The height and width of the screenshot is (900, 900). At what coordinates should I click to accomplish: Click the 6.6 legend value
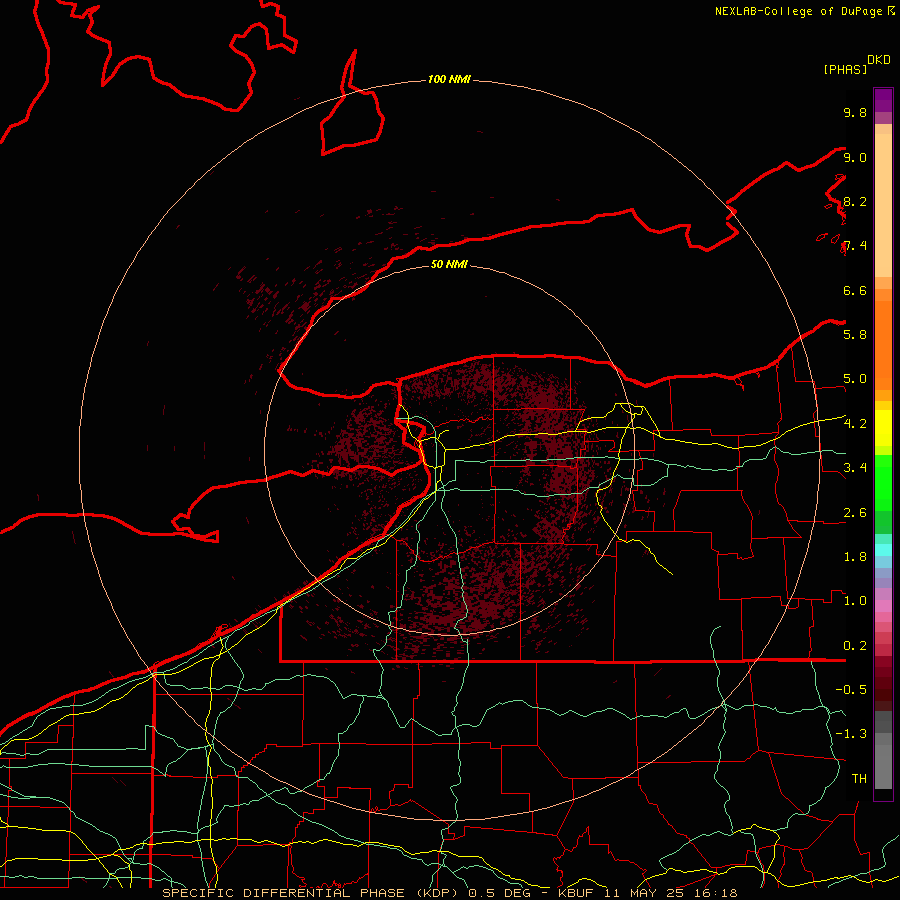855,290
